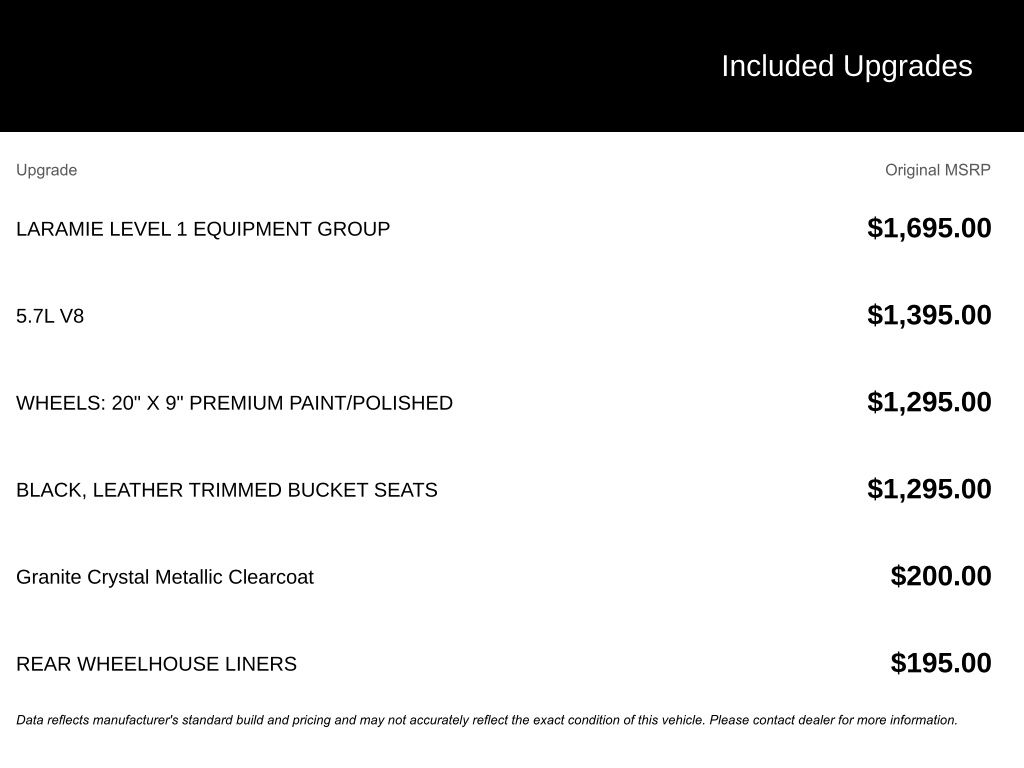Image resolution: width=1024 pixels, height=768 pixels.
Task: Click the $195.00 price
Action: 941,663
